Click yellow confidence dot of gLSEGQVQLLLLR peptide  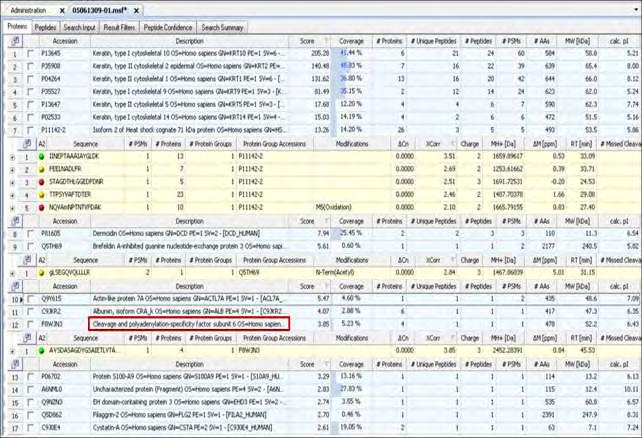coord(41,273)
